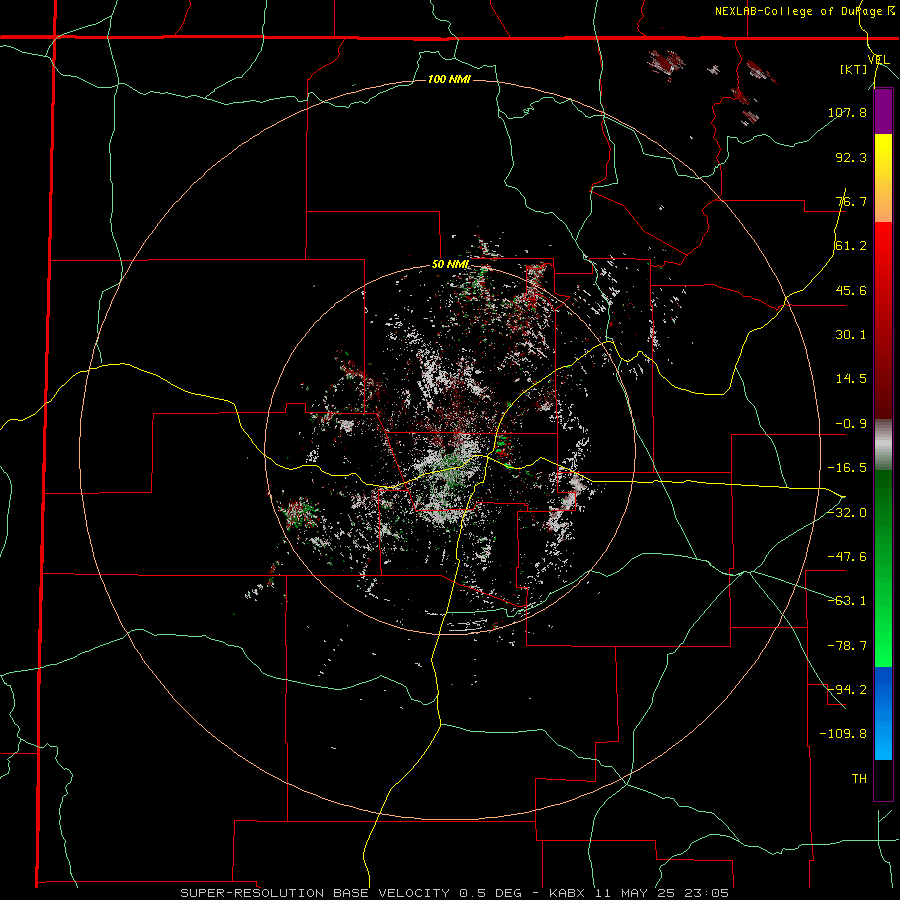Click the [KT] units label
The width and height of the screenshot is (900, 900).
point(854,69)
